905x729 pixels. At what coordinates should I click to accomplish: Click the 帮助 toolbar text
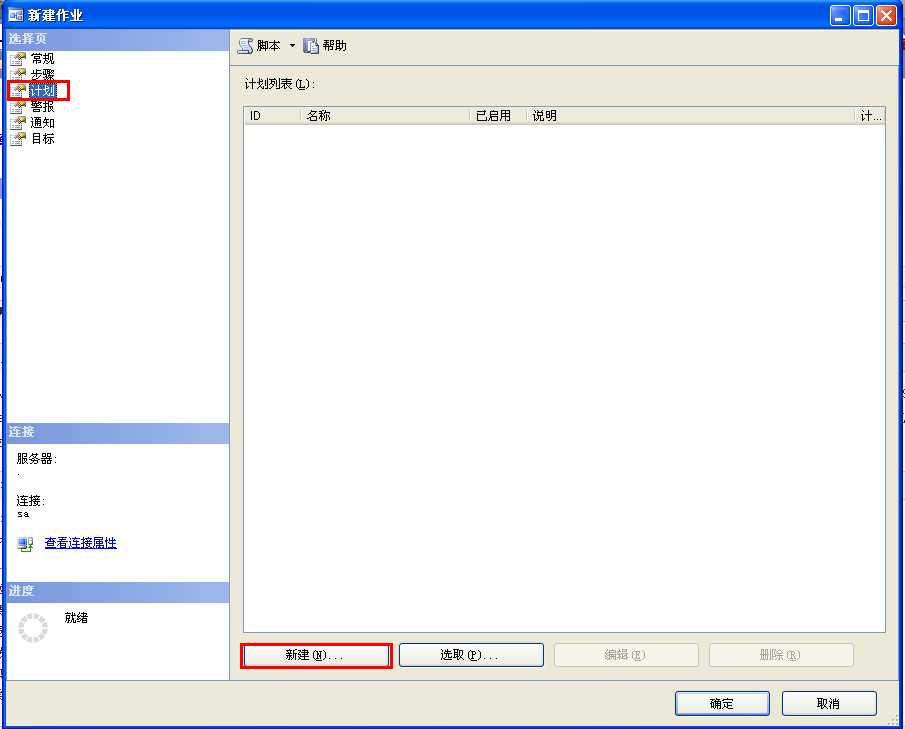(x=335, y=46)
